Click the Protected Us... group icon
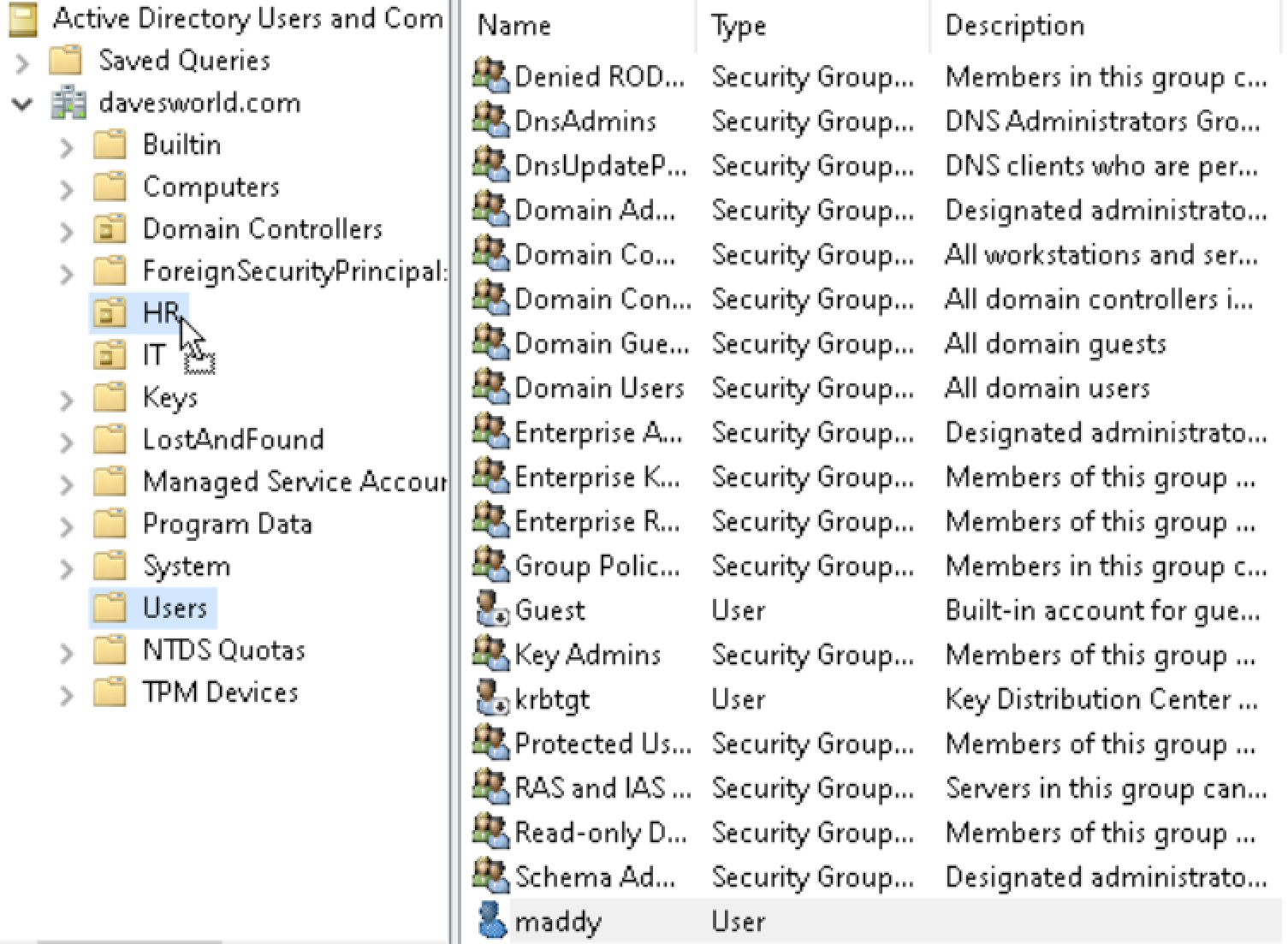Image resolution: width=1288 pixels, height=944 pixels. pyautogui.click(x=491, y=743)
